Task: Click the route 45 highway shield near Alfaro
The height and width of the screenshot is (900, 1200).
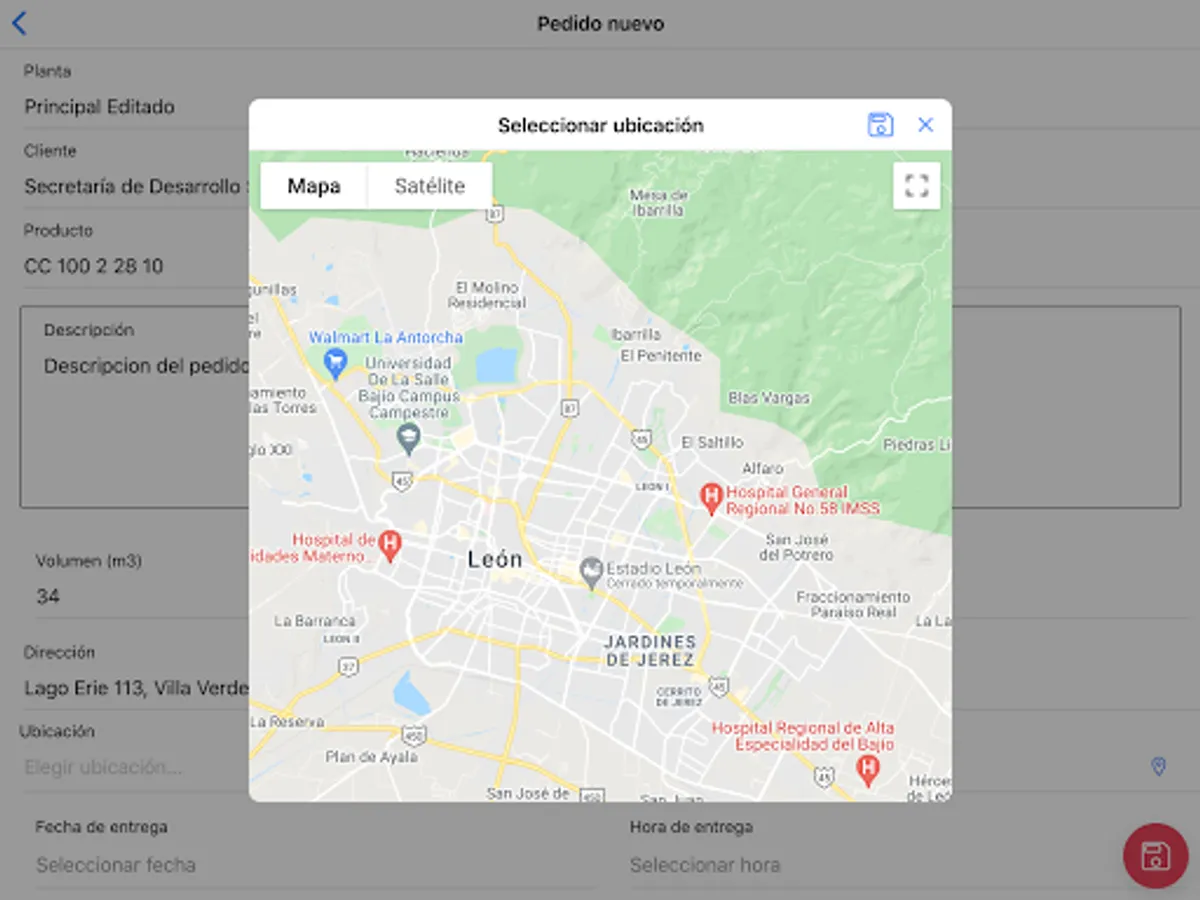Action: [x=641, y=439]
